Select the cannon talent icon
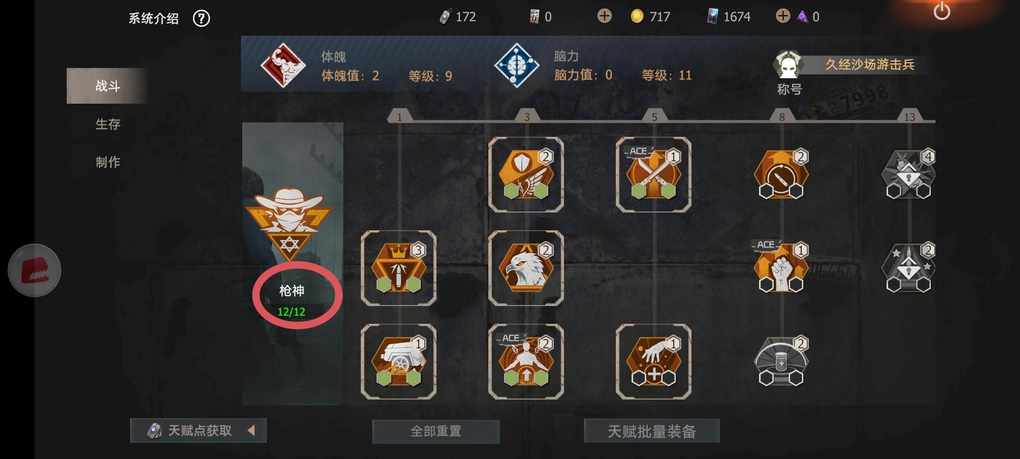 pos(399,361)
